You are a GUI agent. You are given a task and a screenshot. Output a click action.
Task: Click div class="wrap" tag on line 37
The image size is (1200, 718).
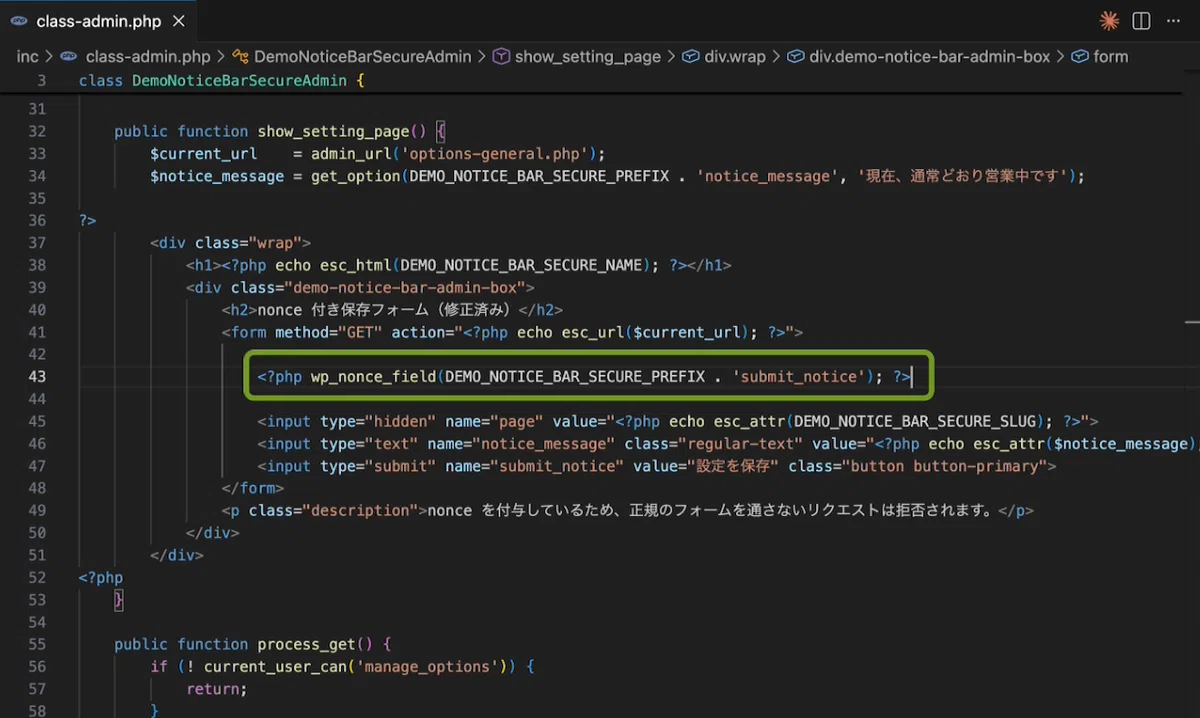[x=230, y=243]
